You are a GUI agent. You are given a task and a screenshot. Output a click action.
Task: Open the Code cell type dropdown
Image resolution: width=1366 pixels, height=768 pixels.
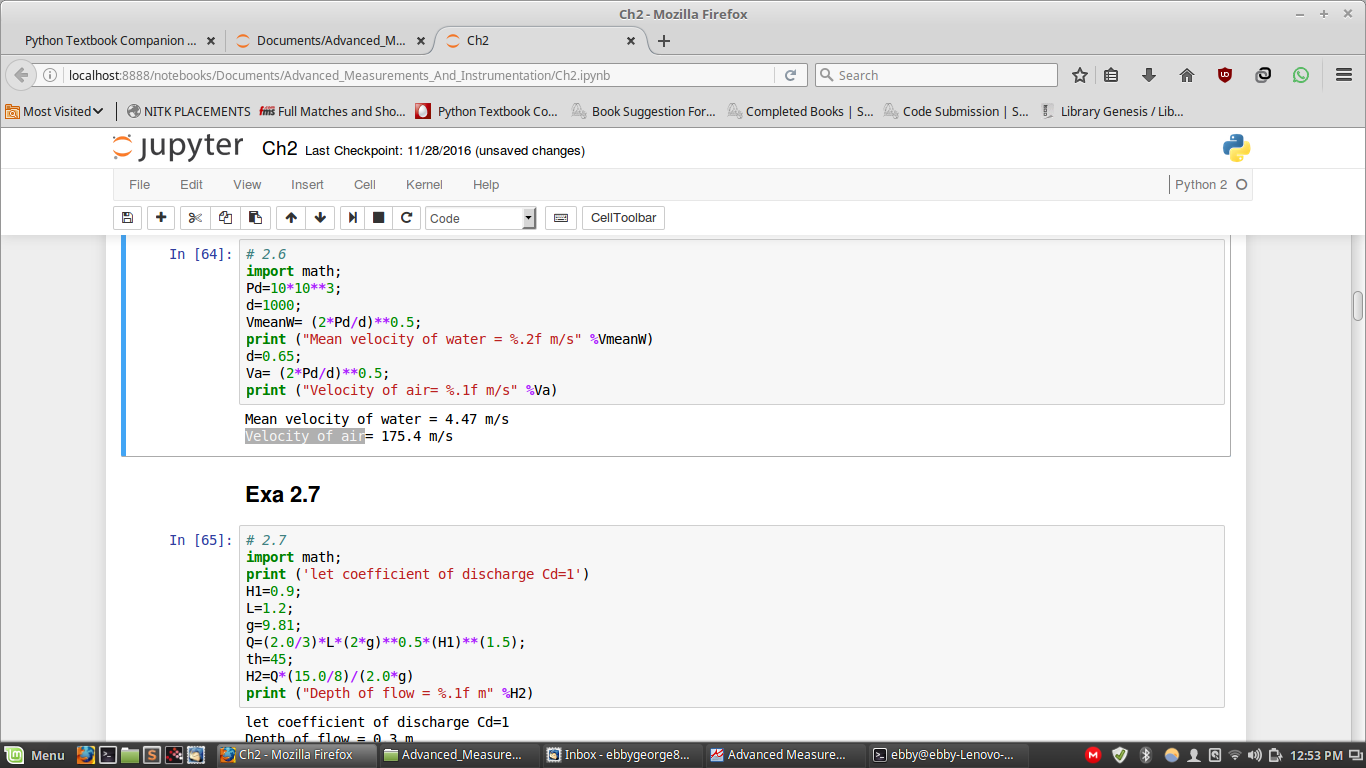click(481, 218)
